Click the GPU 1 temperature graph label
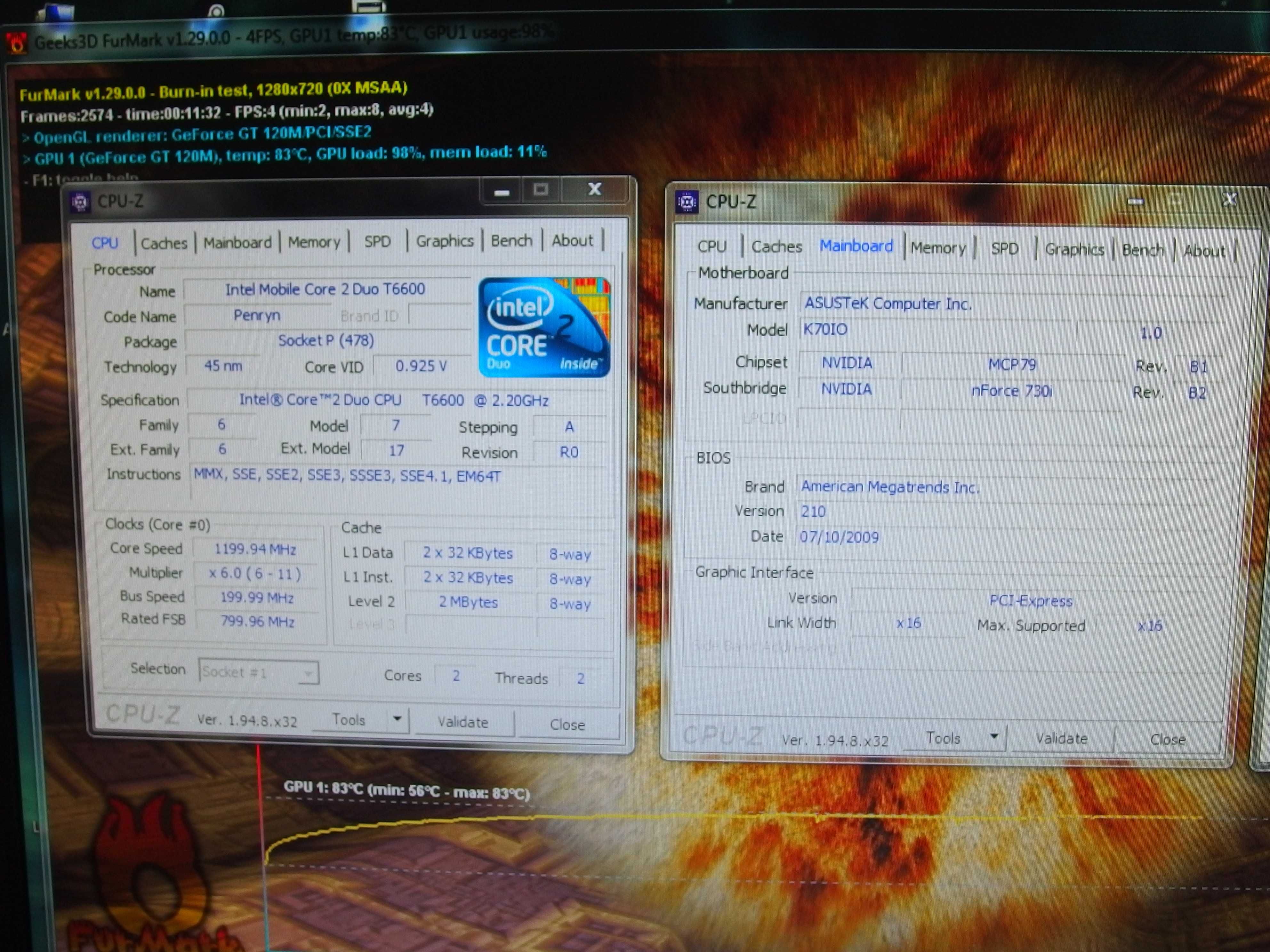The image size is (1270, 952). click(406, 791)
